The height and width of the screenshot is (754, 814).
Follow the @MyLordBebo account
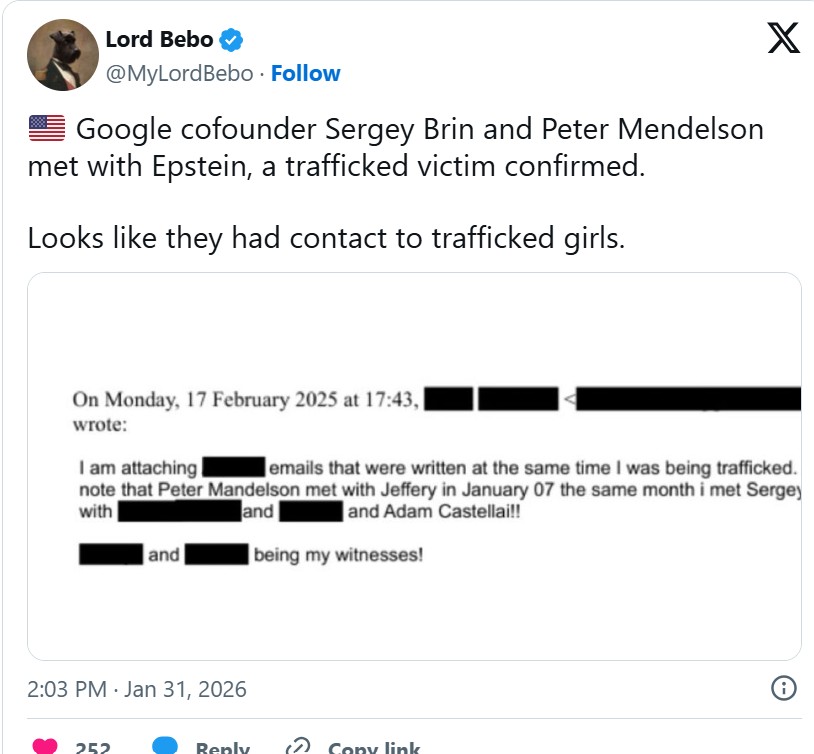(305, 73)
